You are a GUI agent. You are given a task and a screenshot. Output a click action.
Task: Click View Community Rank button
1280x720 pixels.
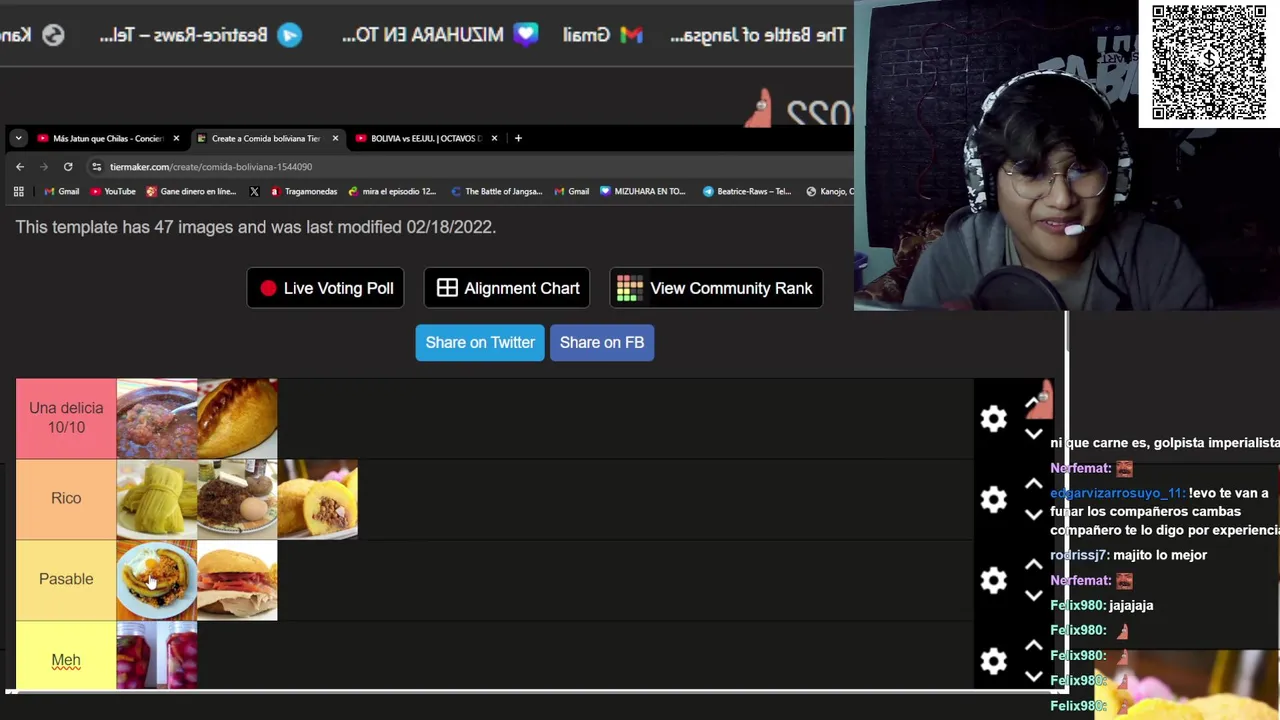pos(716,288)
